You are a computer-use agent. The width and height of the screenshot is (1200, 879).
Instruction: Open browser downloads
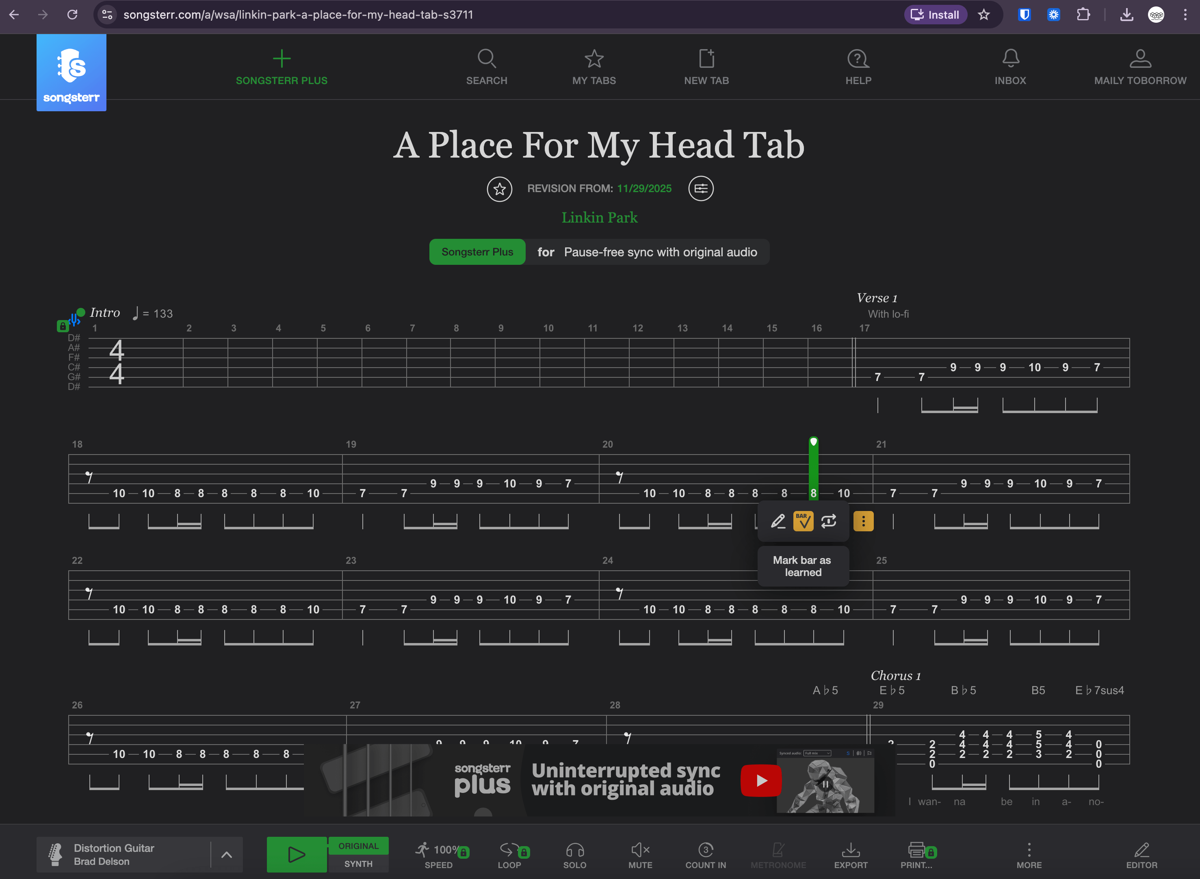pos(1126,15)
